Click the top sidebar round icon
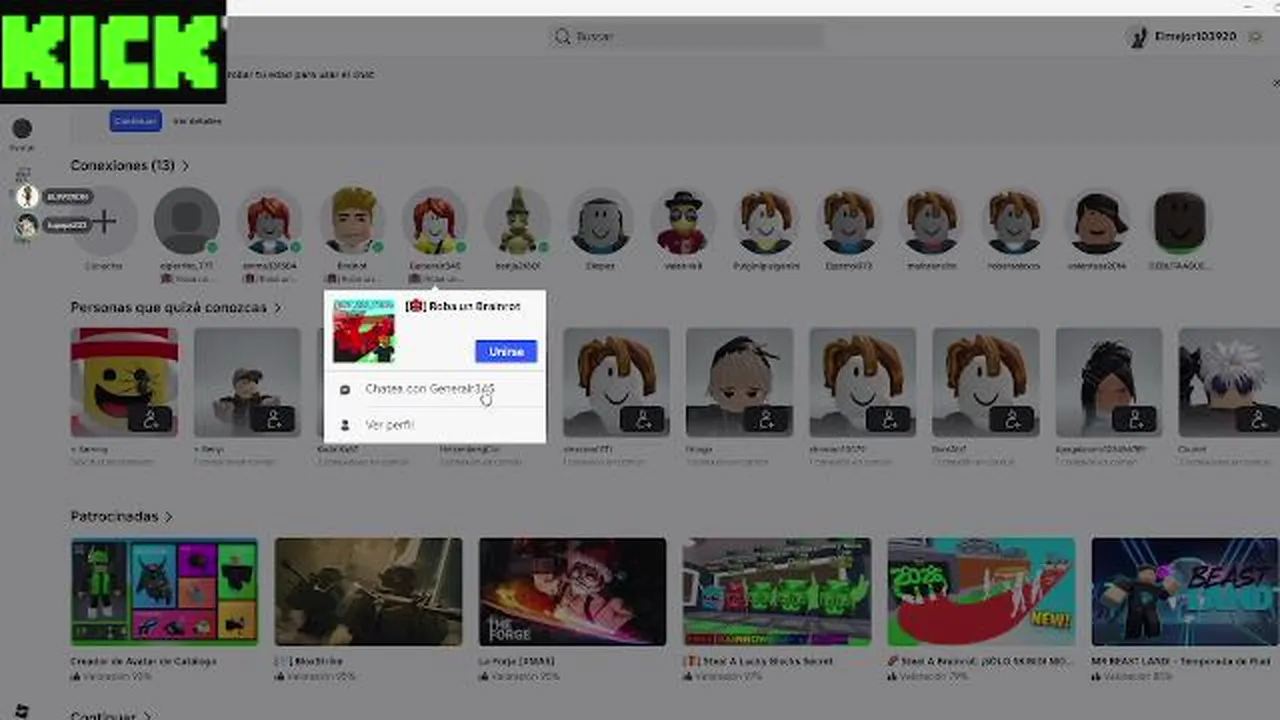This screenshot has width=1280, height=720. pyautogui.click(x=22, y=128)
